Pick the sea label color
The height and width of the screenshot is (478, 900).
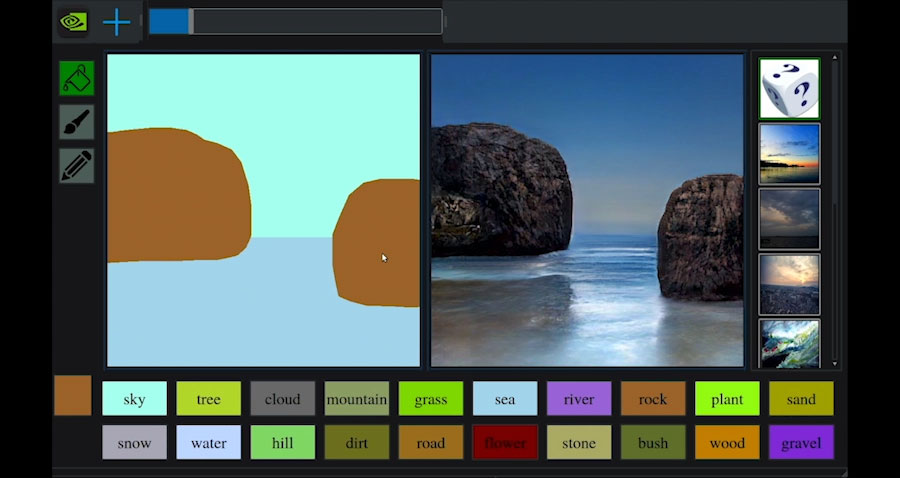pos(504,399)
